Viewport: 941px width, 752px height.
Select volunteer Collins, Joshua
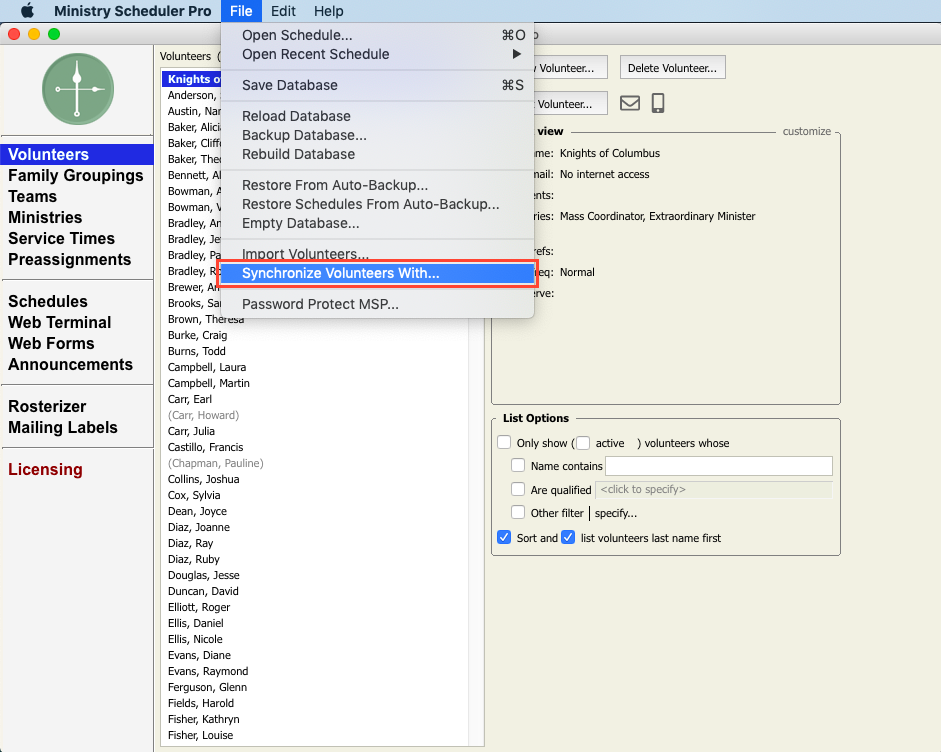203,479
